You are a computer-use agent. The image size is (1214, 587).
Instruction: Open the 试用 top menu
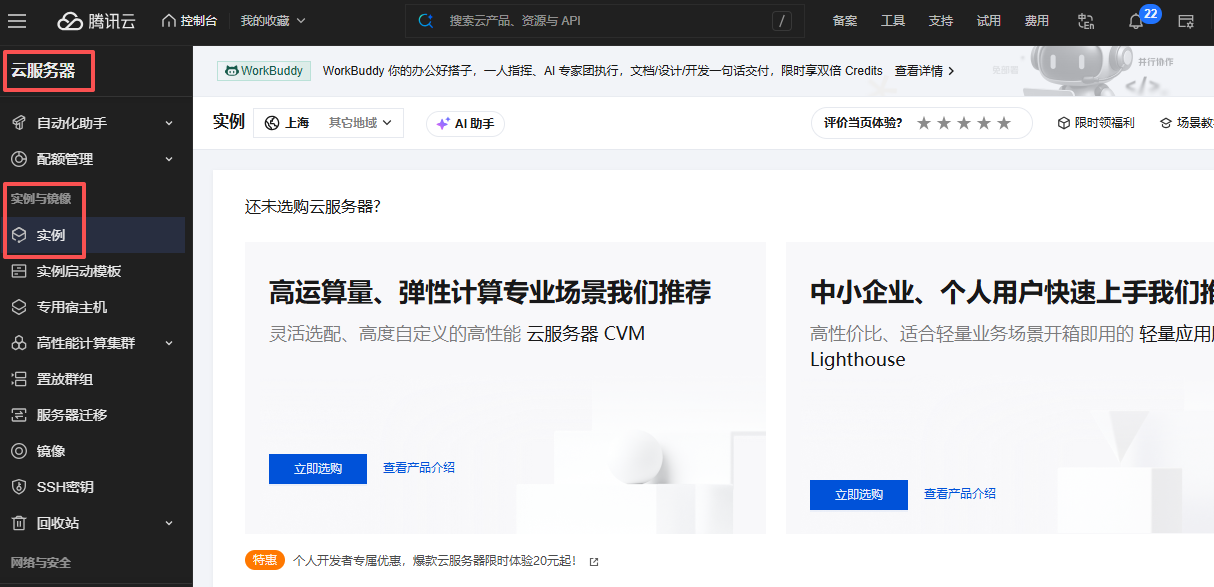pyautogui.click(x=989, y=21)
